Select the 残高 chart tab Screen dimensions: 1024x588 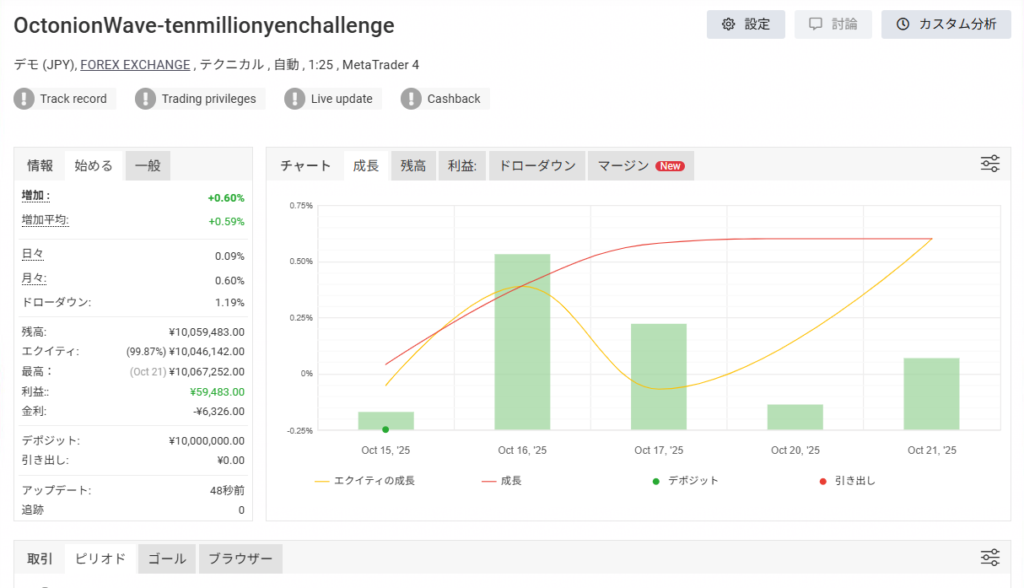413,166
